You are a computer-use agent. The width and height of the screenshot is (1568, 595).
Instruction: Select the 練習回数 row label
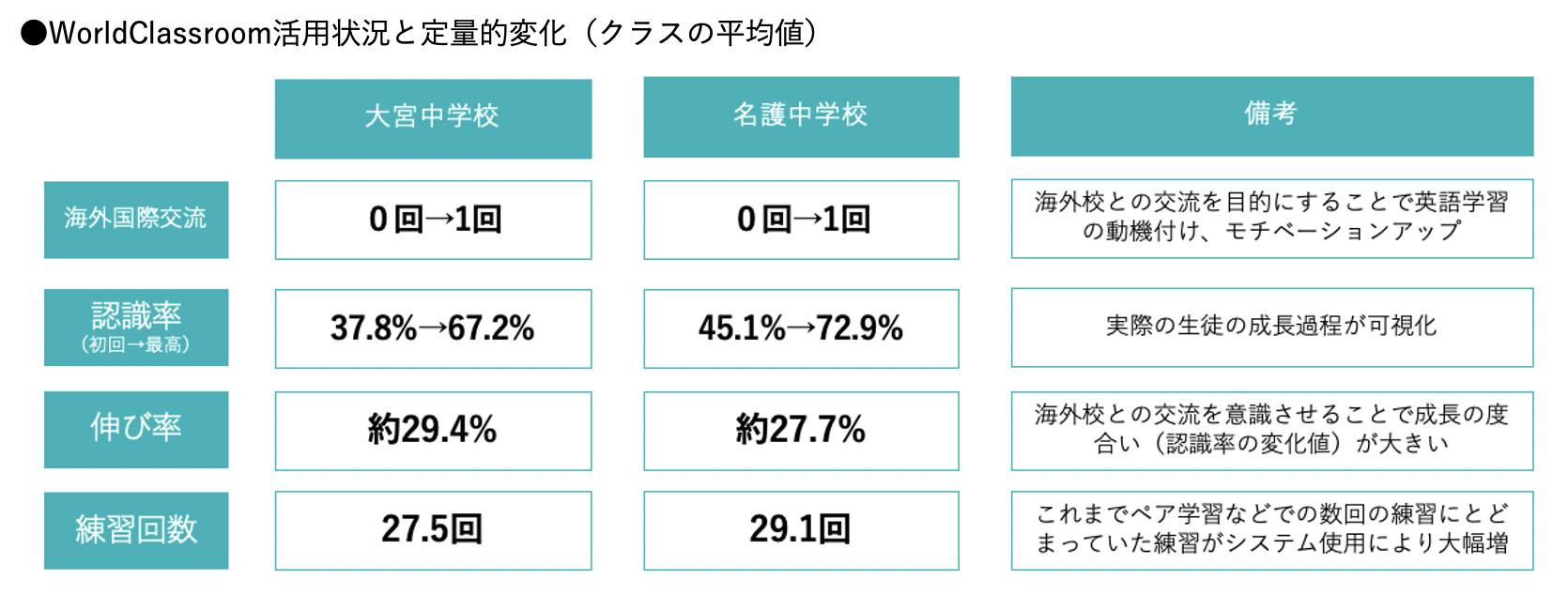pyautogui.click(x=136, y=530)
